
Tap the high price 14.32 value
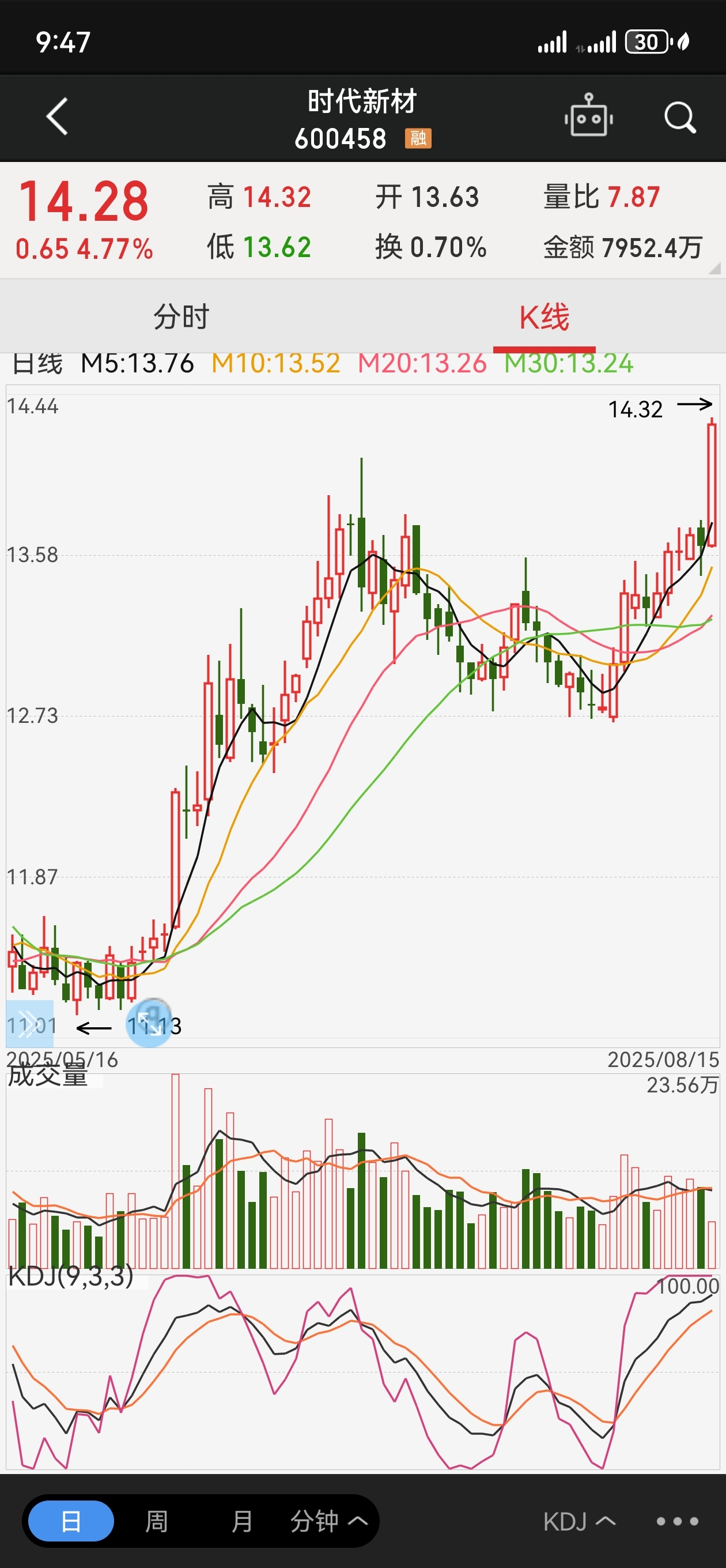click(x=277, y=197)
